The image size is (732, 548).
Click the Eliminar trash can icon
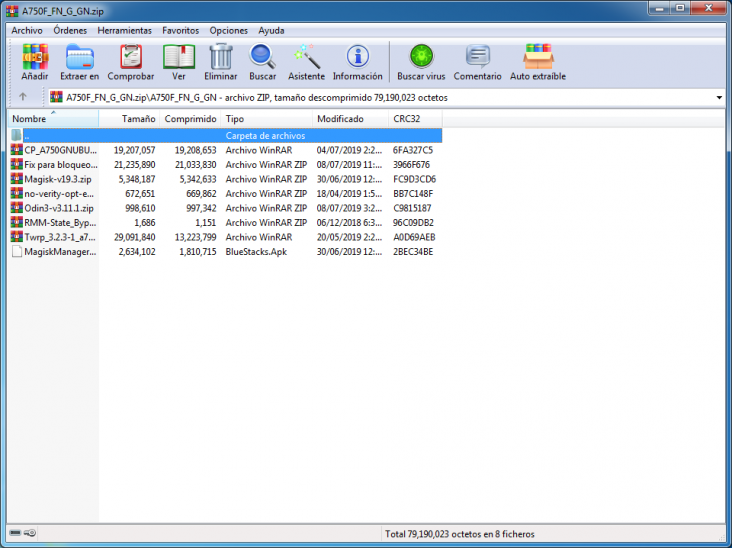point(221,56)
